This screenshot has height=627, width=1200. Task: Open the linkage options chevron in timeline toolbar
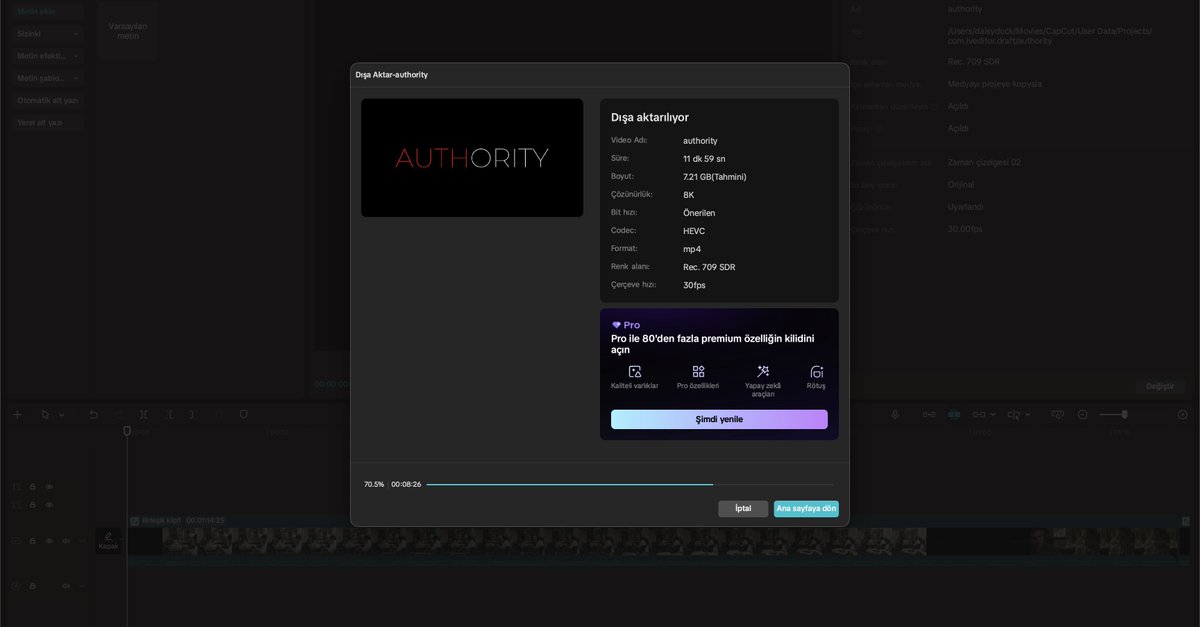pyautogui.click(x=993, y=414)
